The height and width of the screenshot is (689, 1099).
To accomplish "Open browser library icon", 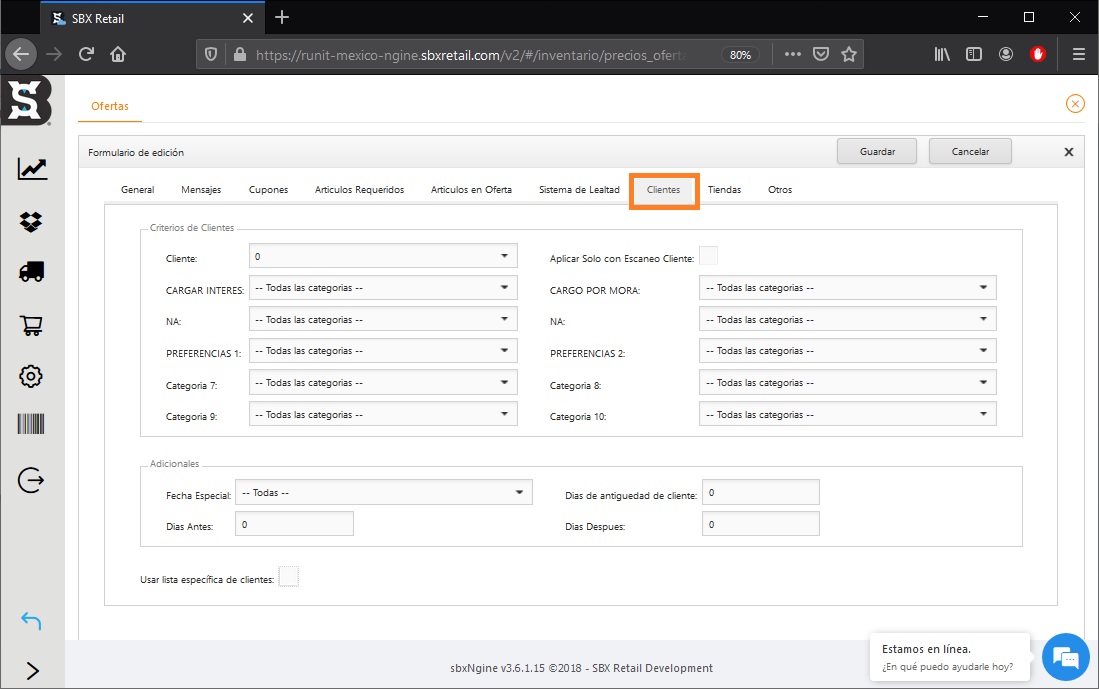I will pyautogui.click(x=942, y=54).
